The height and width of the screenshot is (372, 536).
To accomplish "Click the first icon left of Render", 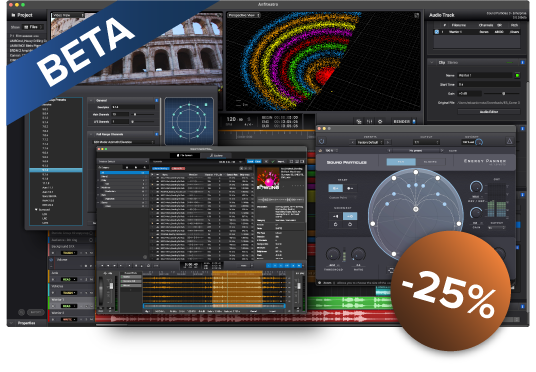I will (359, 121).
